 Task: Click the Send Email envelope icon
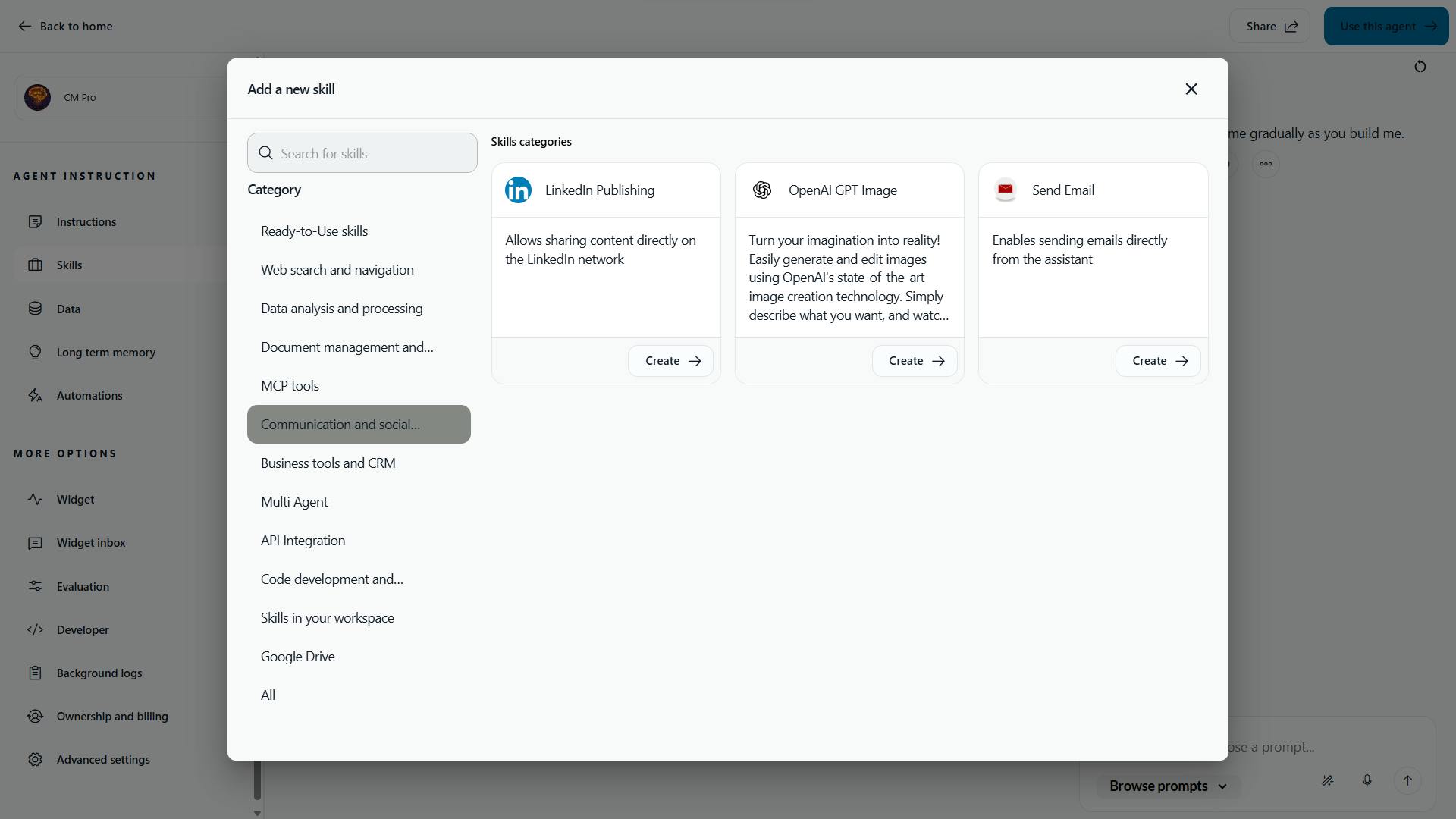[1005, 190]
